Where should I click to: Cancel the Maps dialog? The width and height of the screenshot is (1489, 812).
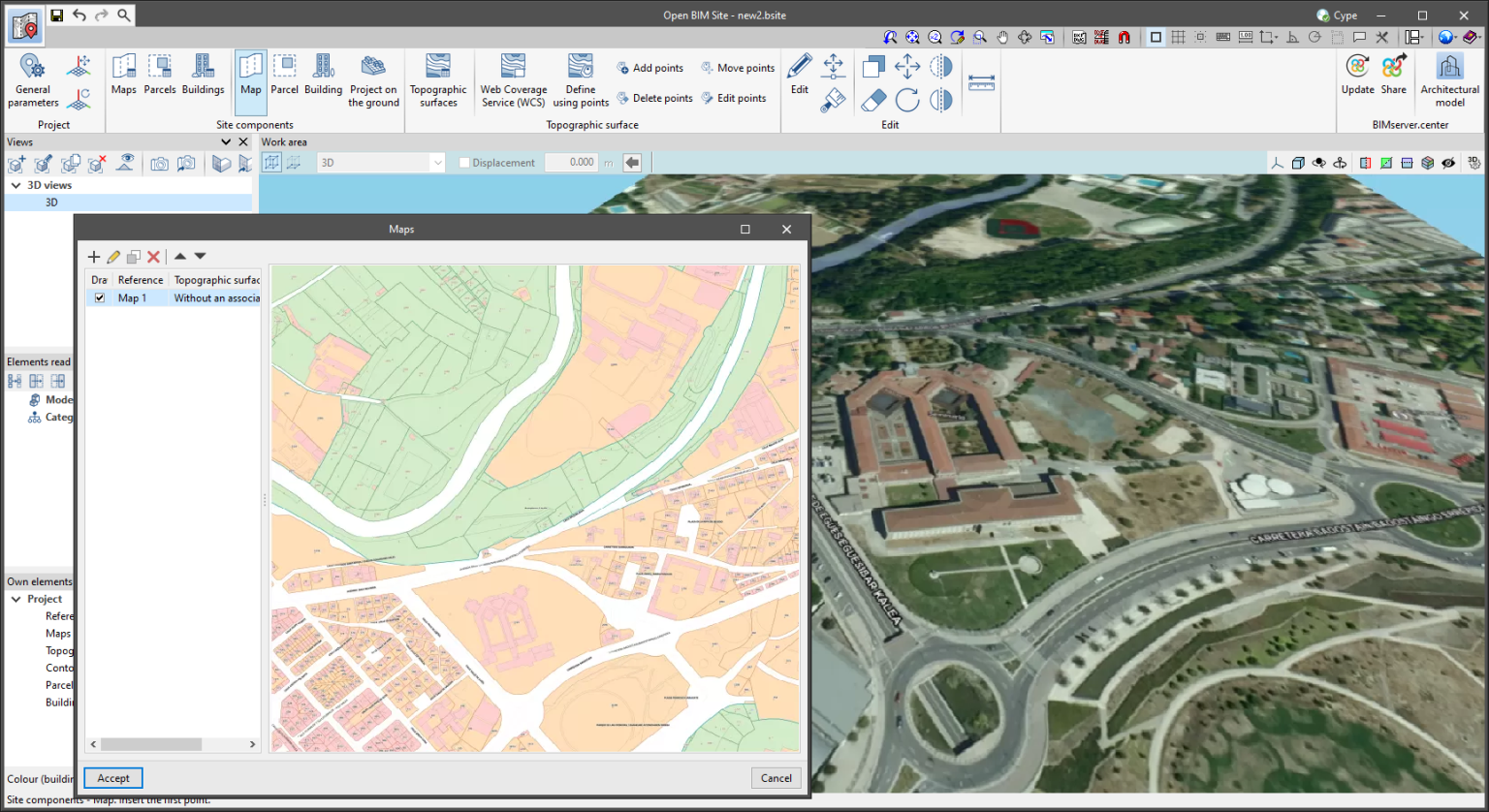tap(776, 777)
